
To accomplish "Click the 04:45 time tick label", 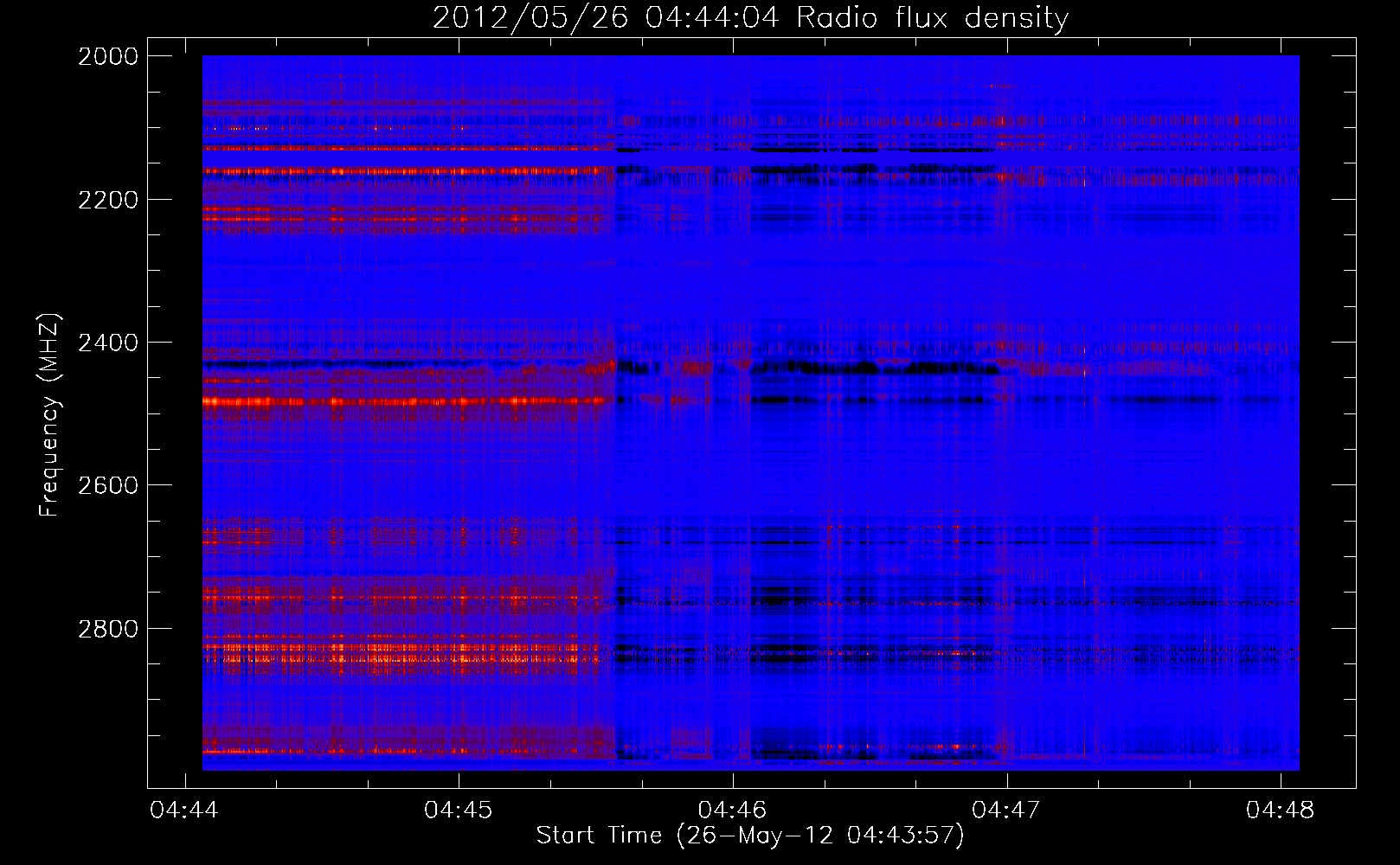I will 459,810.
